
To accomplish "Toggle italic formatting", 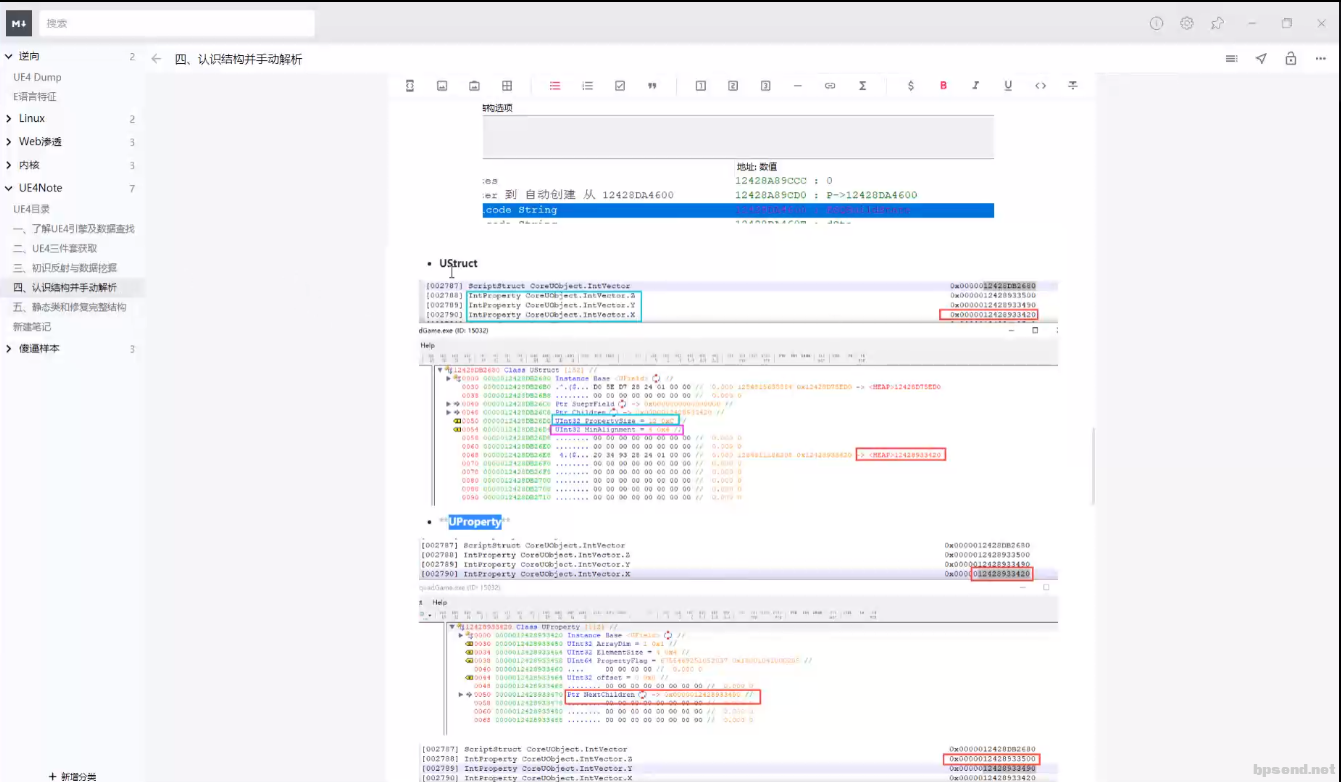I will tap(975, 86).
